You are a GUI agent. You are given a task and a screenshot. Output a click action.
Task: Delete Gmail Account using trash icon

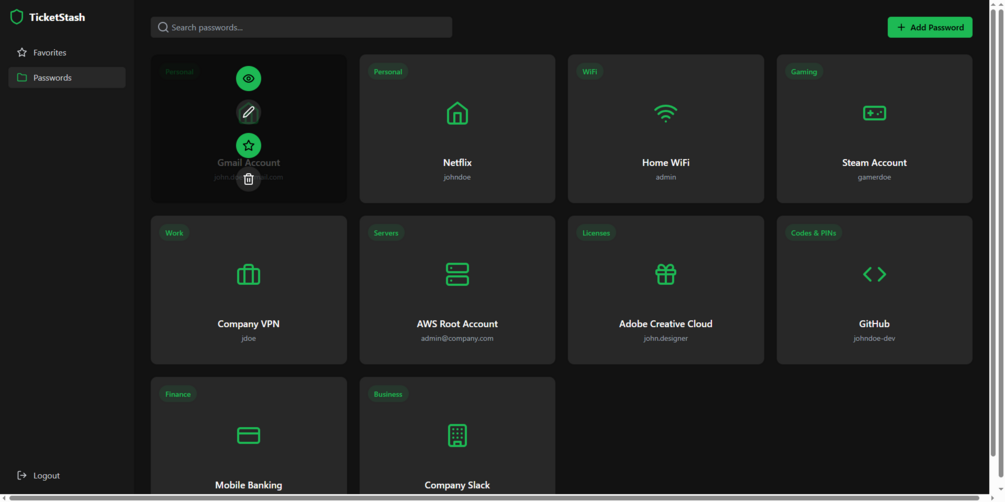(x=249, y=179)
